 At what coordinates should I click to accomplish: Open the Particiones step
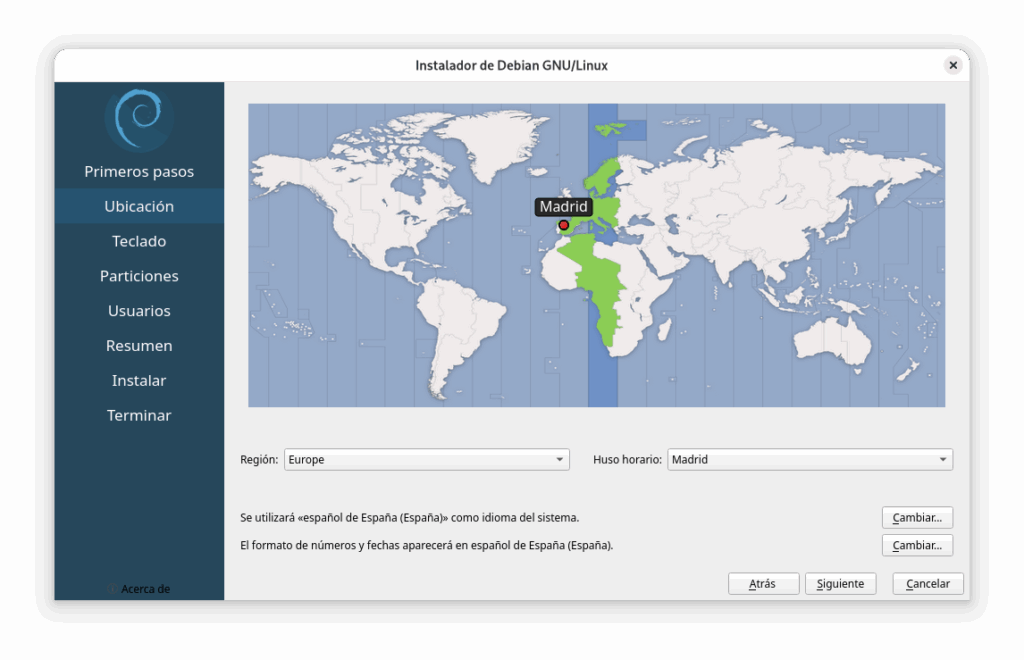pyautogui.click(x=139, y=276)
